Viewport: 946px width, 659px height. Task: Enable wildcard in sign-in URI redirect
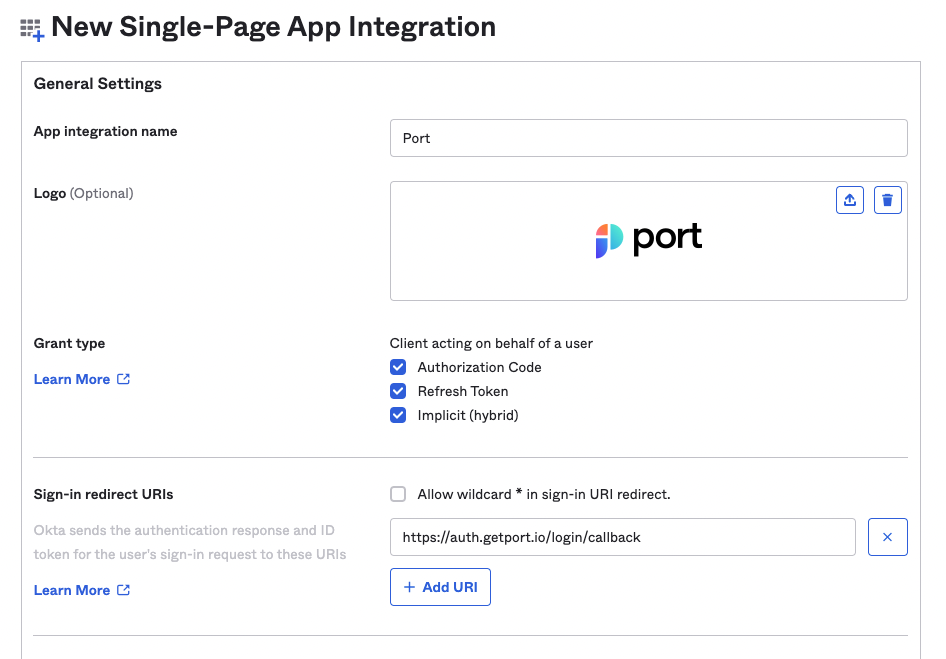coord(398,493)
